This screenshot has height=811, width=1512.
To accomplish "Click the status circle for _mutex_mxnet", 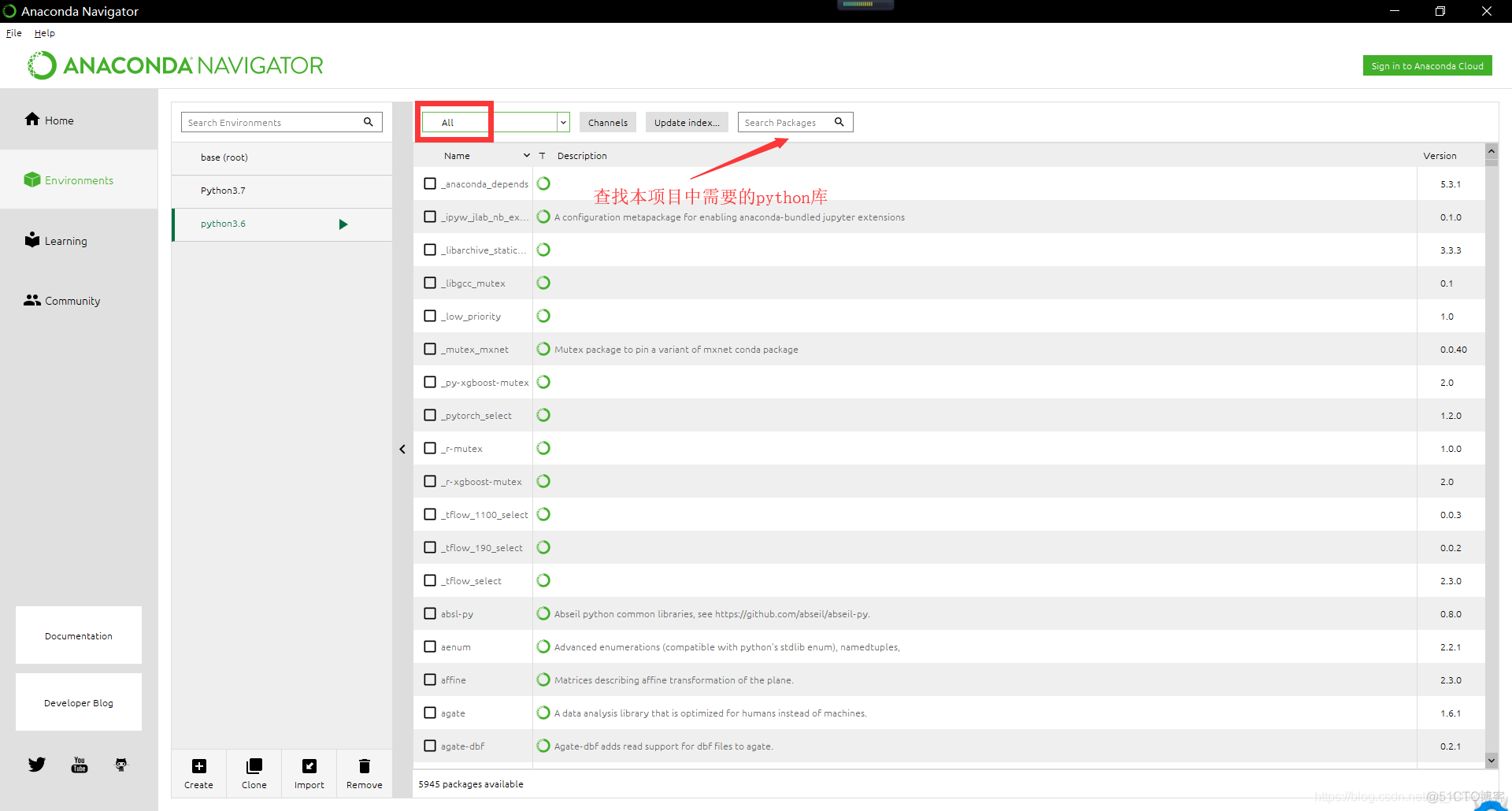I will coord(543,349).
